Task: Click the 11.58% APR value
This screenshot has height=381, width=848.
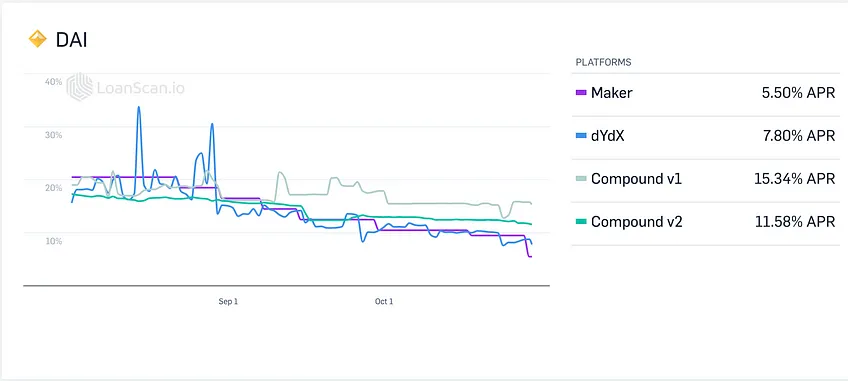Action: [x=796, y=221]
